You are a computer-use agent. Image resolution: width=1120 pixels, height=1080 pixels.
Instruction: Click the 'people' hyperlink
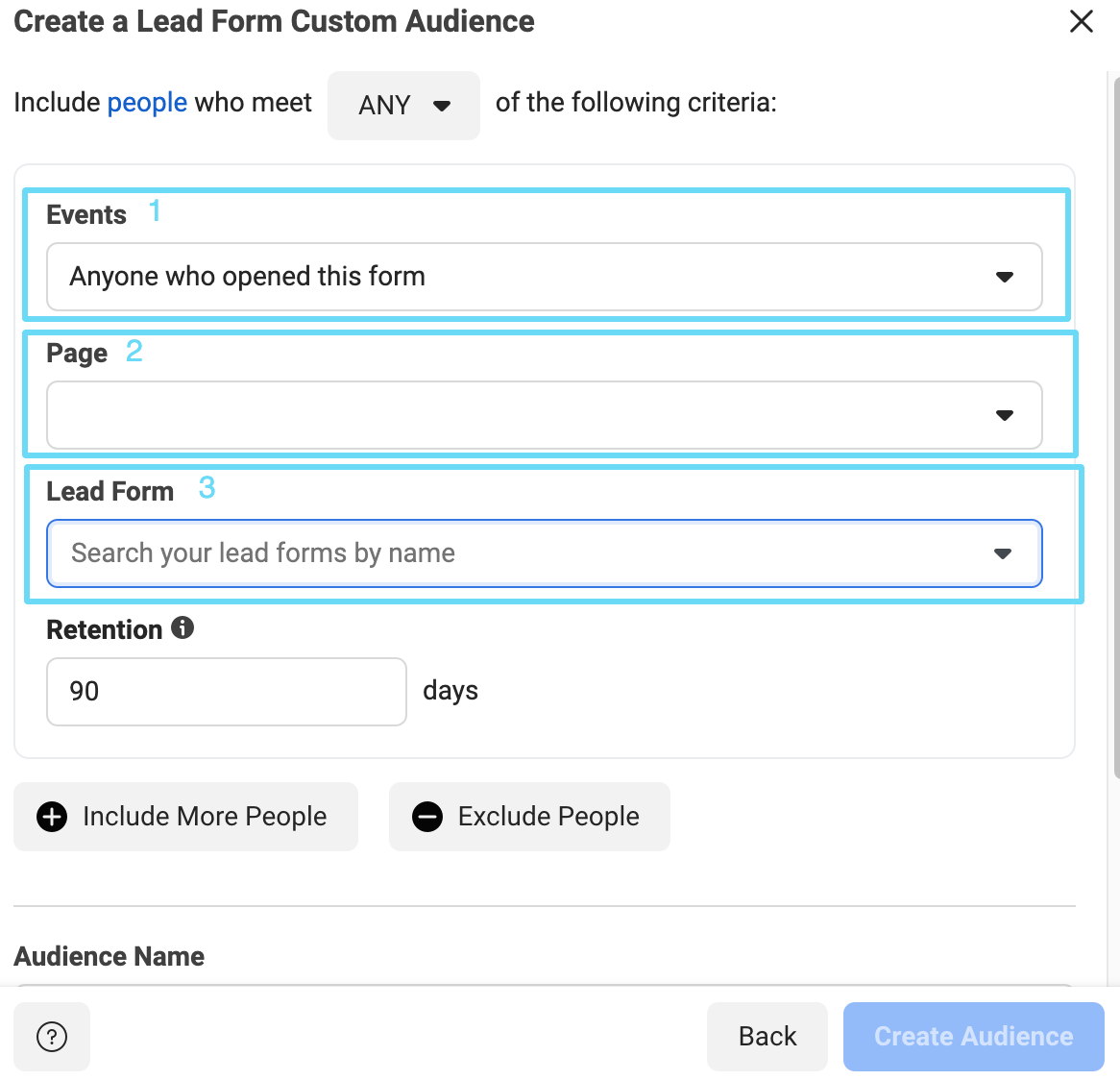[147, 102]
